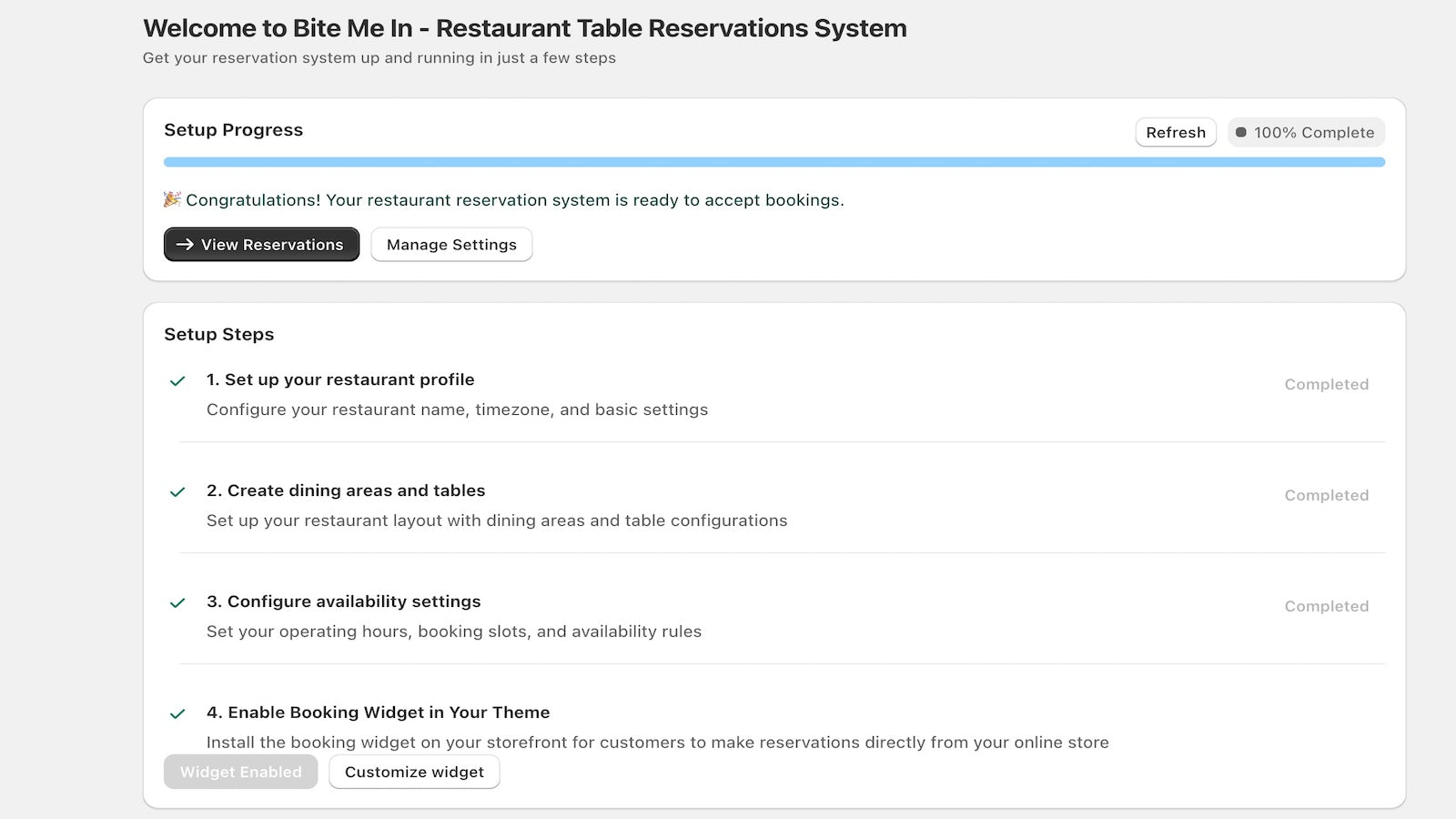Click the Customize widget button

tap(414, 772)
